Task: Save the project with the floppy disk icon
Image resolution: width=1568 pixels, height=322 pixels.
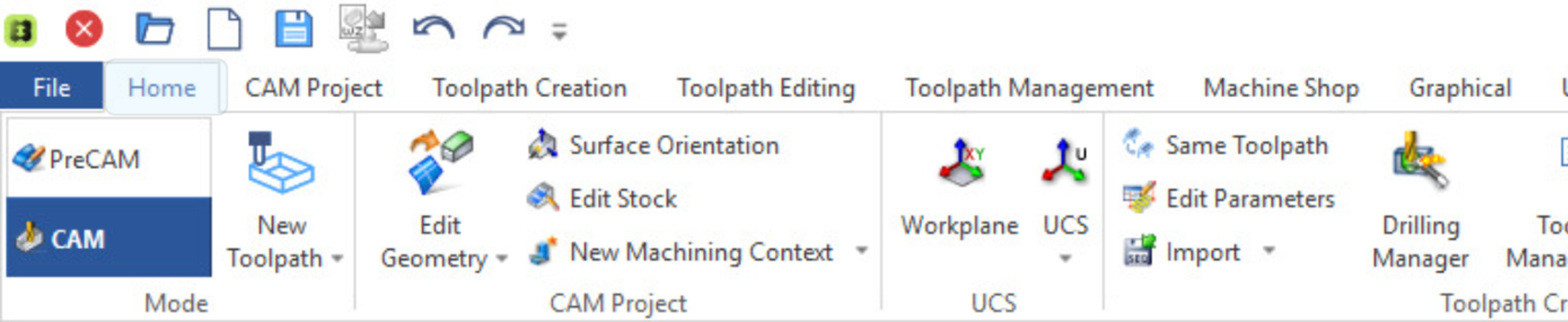Action: tap(293, 29)
